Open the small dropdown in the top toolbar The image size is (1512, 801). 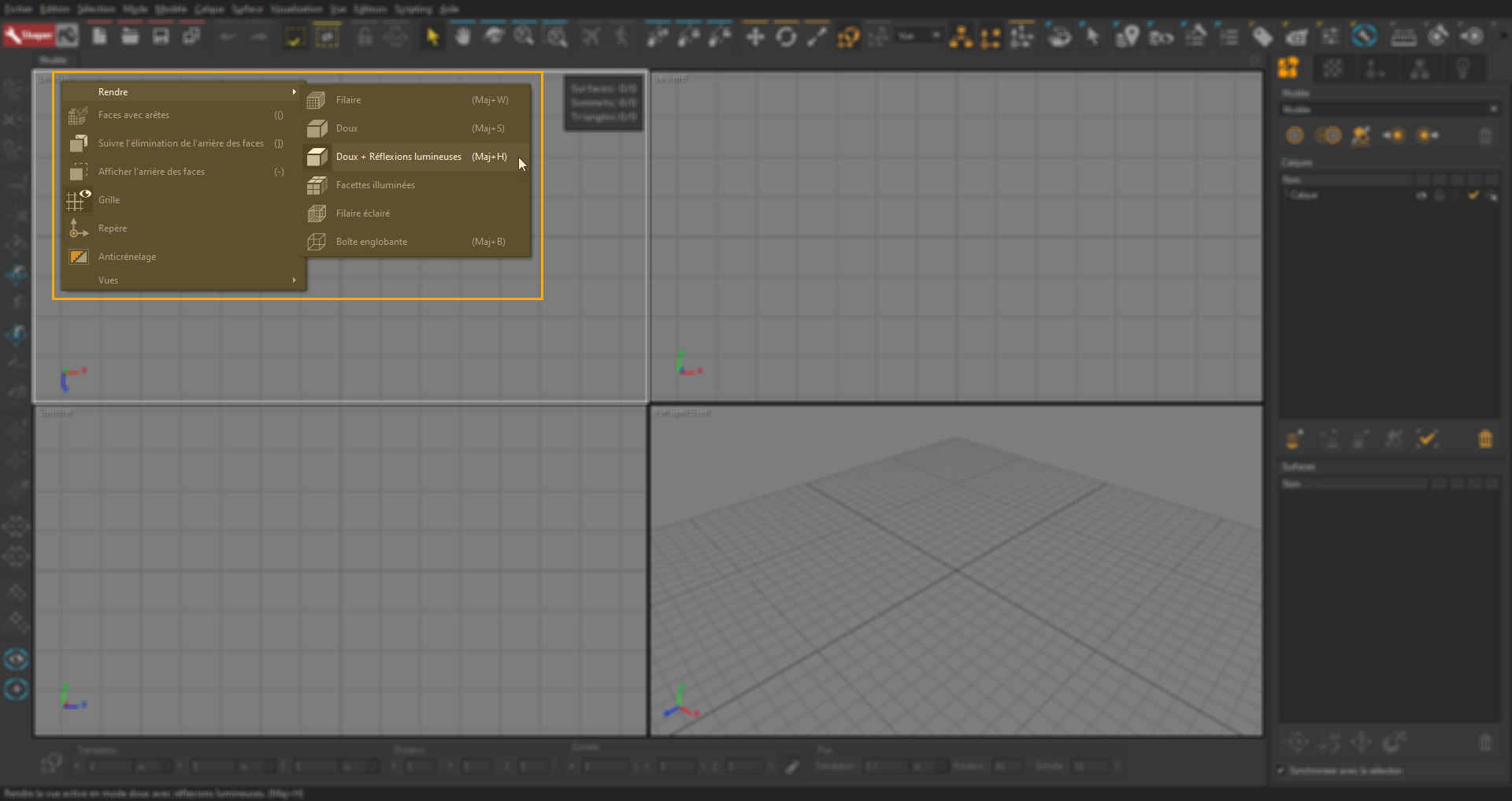point(919,35)
